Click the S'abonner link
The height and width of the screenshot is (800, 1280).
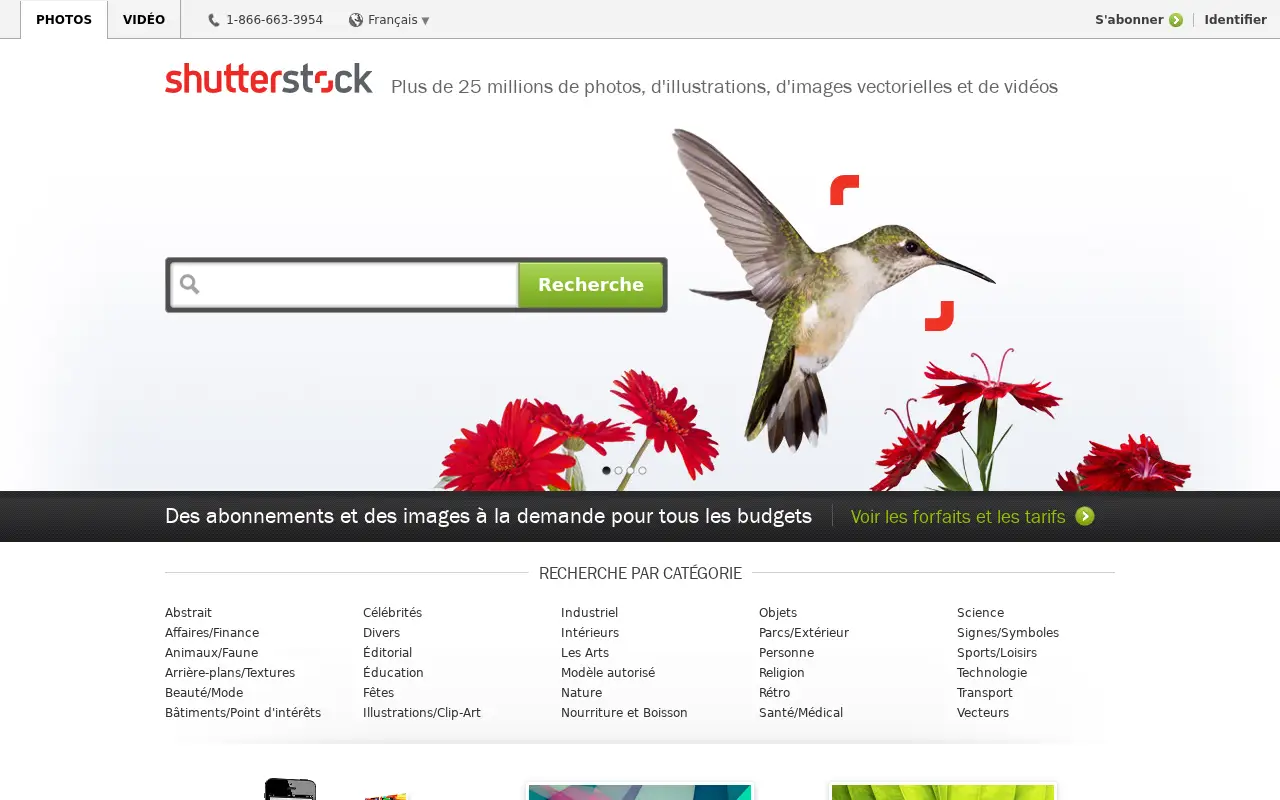[1129, 20]
